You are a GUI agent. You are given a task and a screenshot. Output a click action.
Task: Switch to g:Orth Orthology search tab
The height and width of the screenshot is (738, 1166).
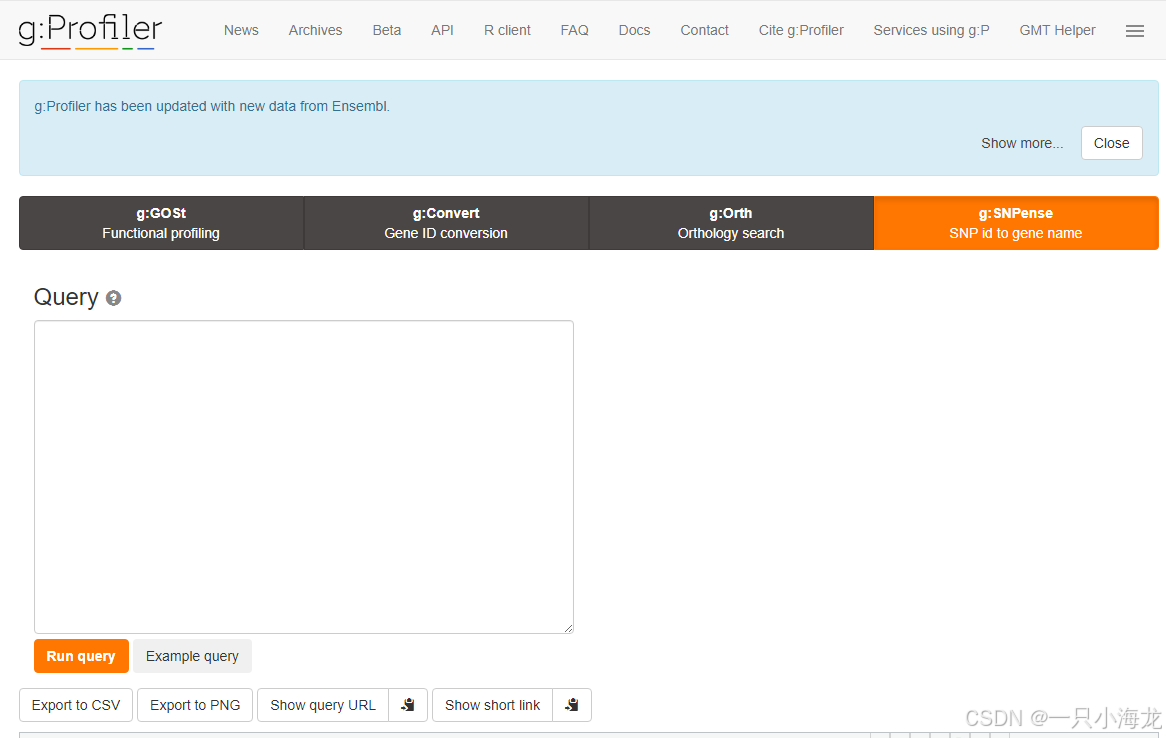731,223
